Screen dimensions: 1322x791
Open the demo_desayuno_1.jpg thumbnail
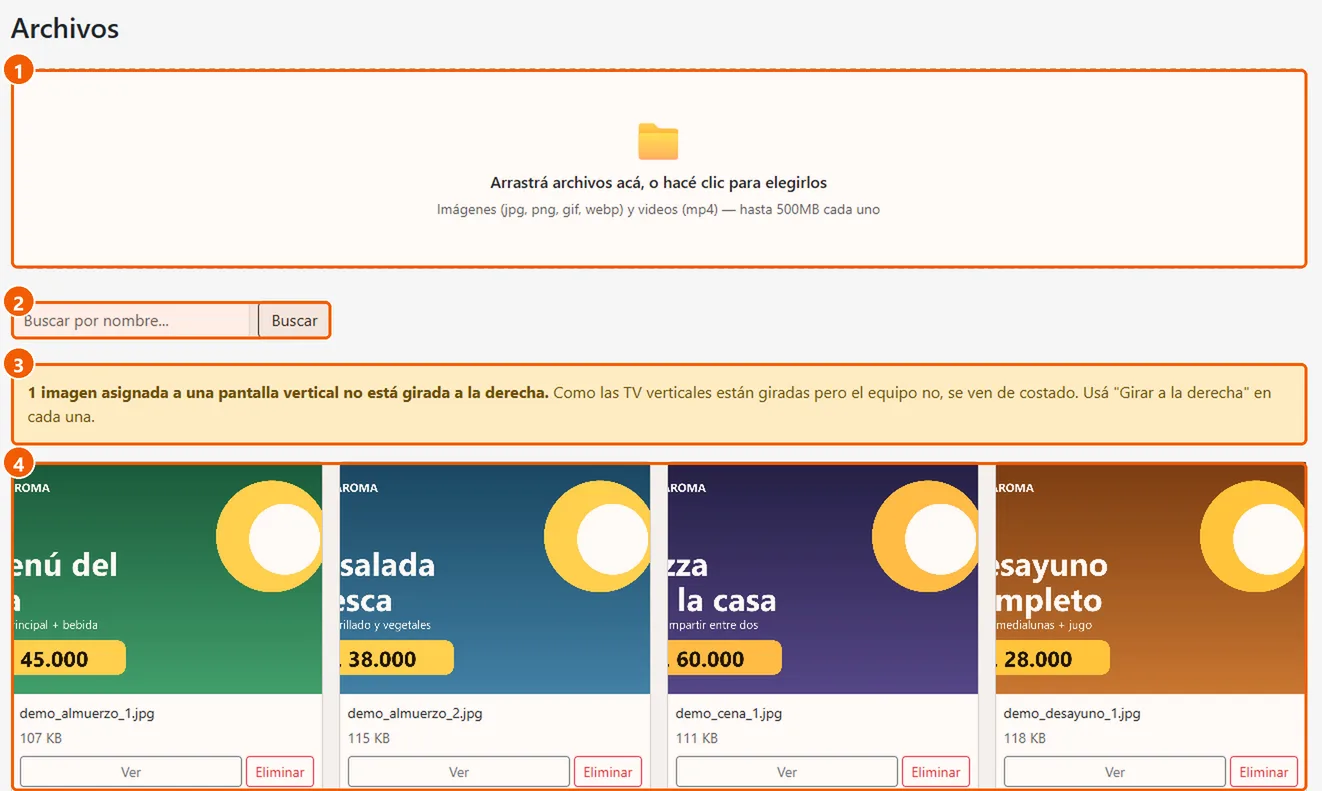[x=1150, y=579]
